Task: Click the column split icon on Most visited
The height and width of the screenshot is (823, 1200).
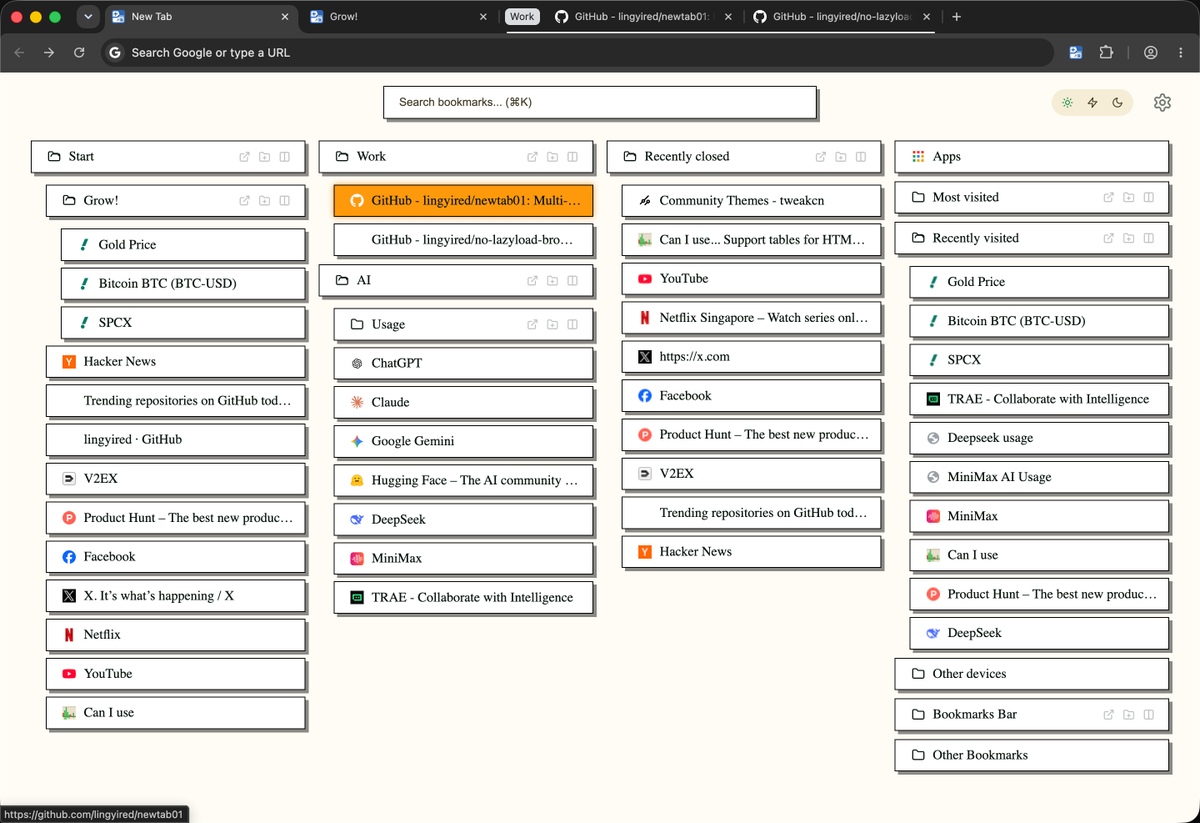Action: pos(1149,198)
